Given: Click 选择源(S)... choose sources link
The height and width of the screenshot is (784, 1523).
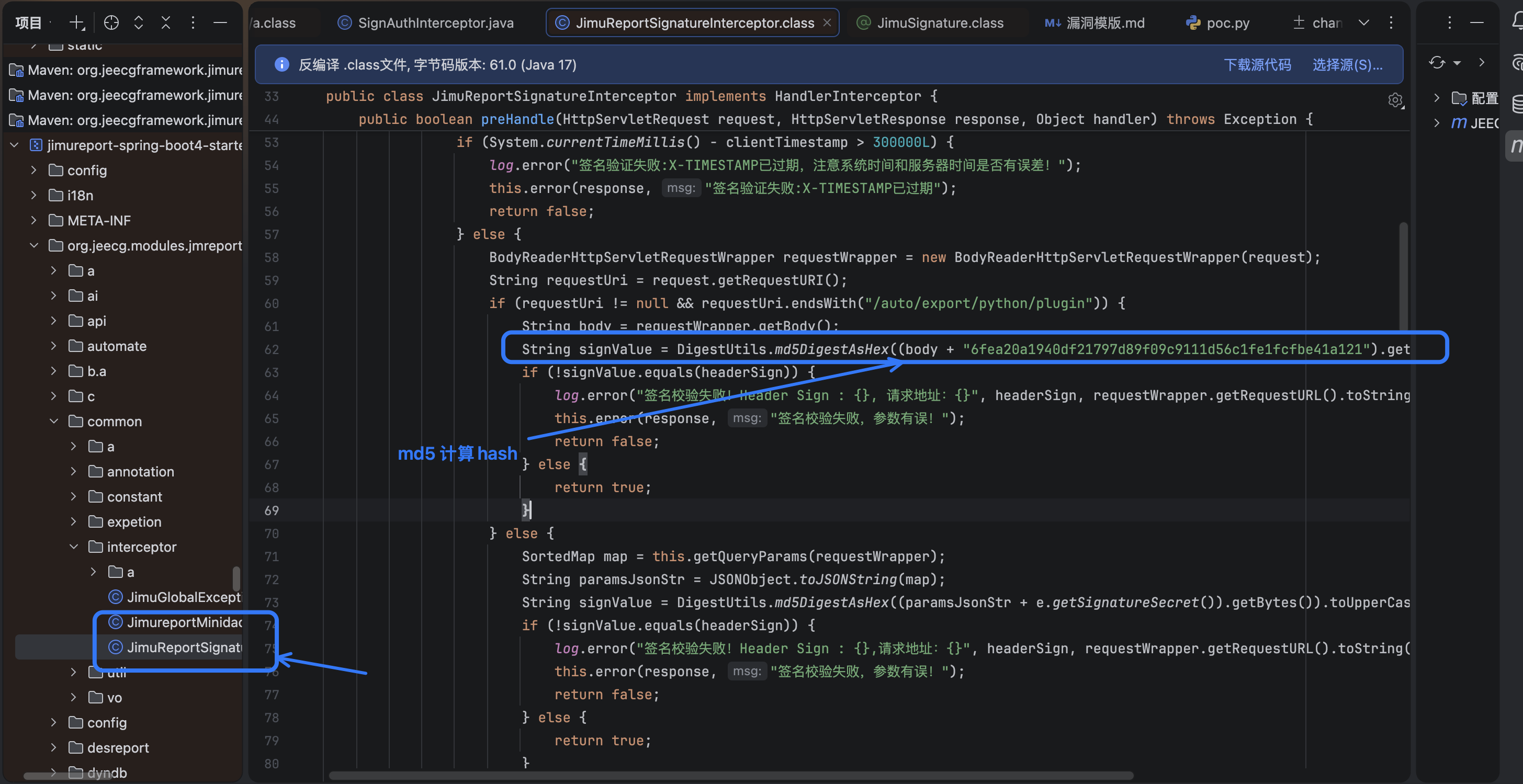Looking at the screenshot, I should [x=1347, y=64].
